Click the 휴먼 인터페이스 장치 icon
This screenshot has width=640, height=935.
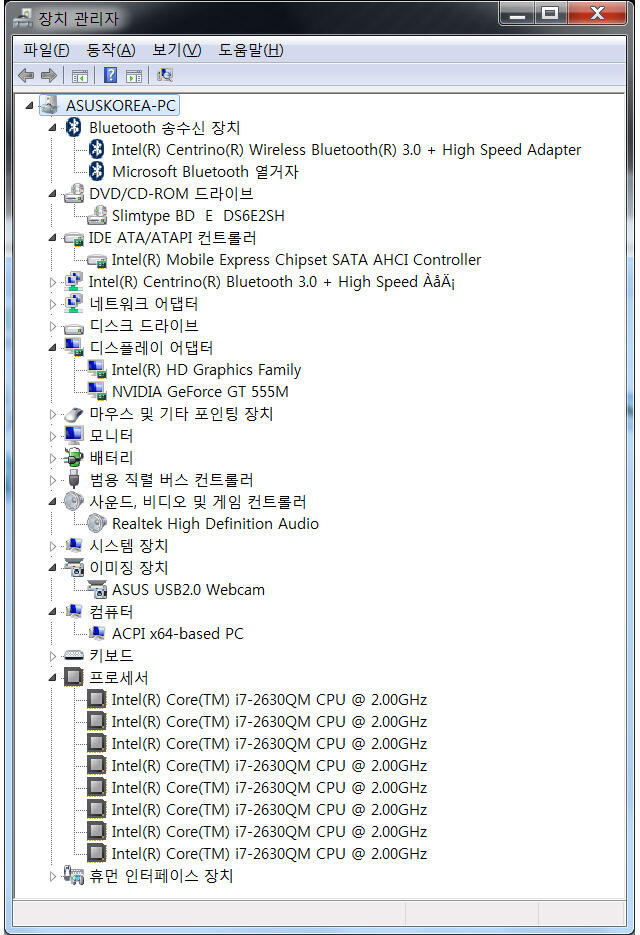click(x=73, y=875)
